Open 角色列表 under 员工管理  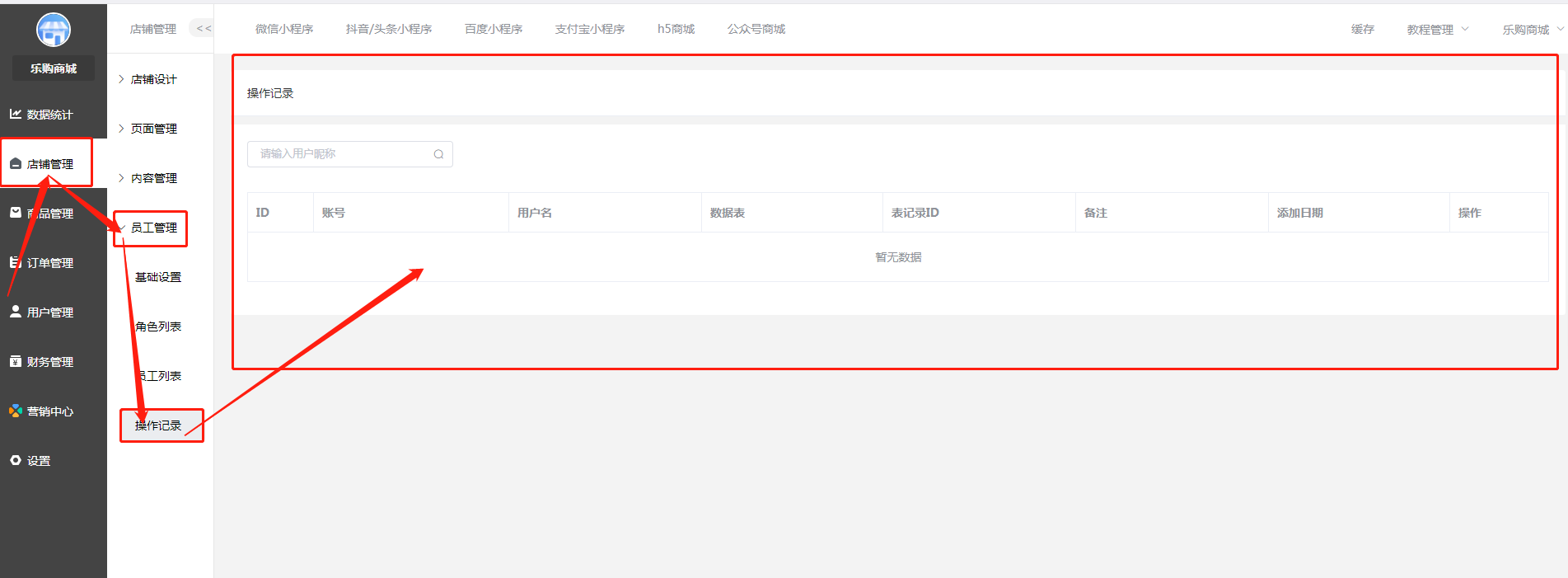158,327
